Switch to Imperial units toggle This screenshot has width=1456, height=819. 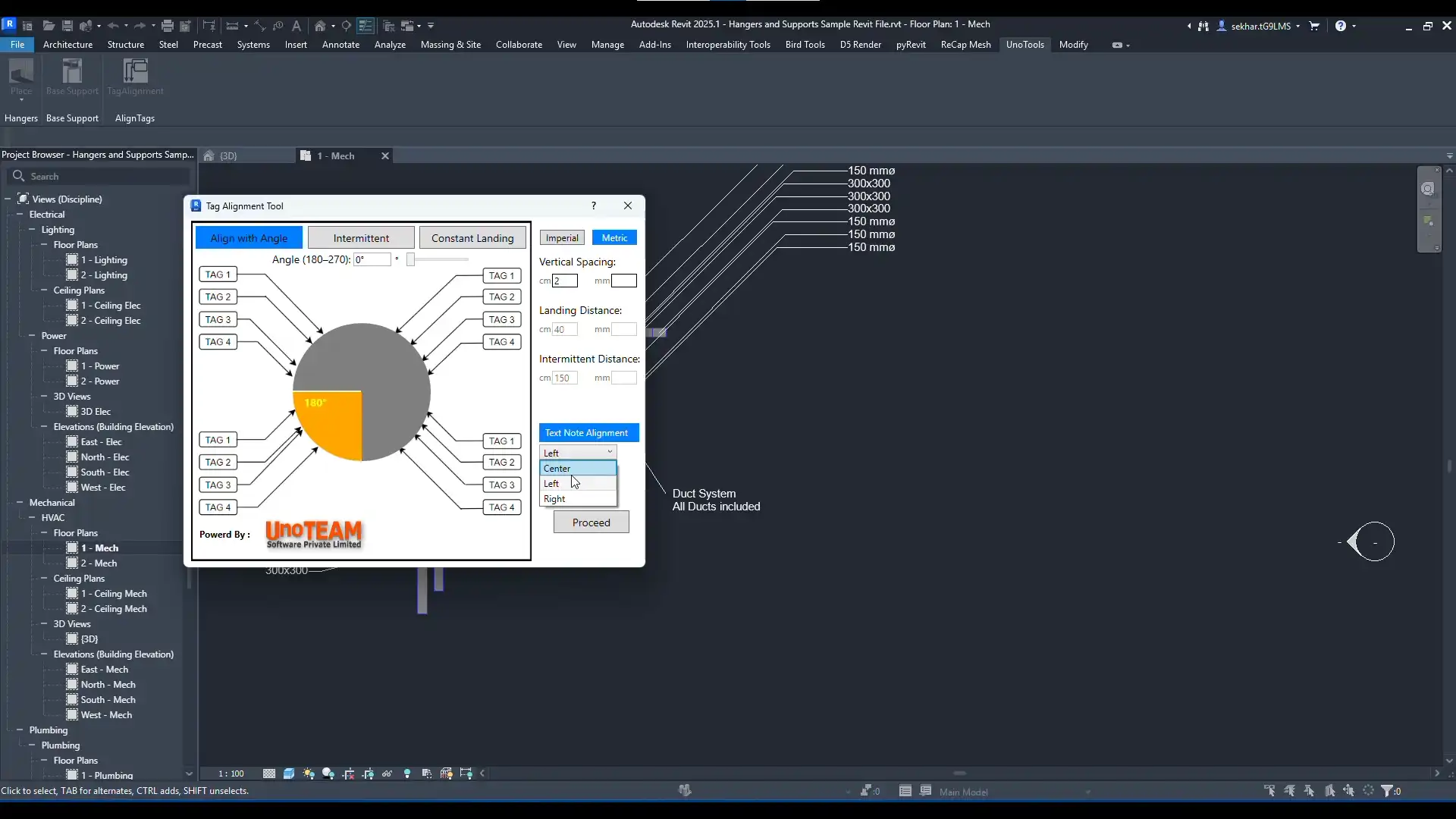[x=562, y=238]
